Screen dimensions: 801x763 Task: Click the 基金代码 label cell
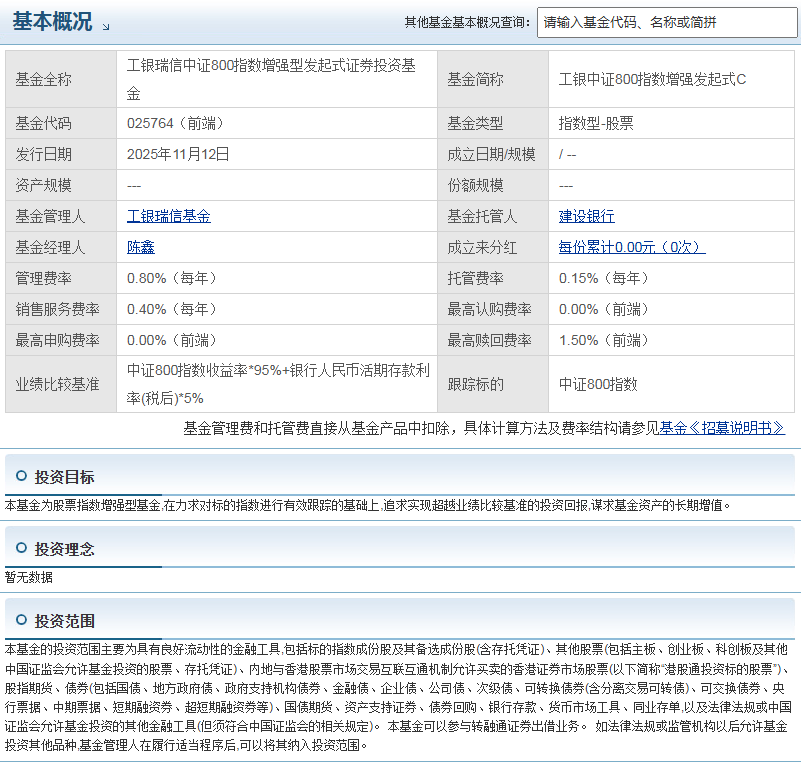click(x=61, y=123)
